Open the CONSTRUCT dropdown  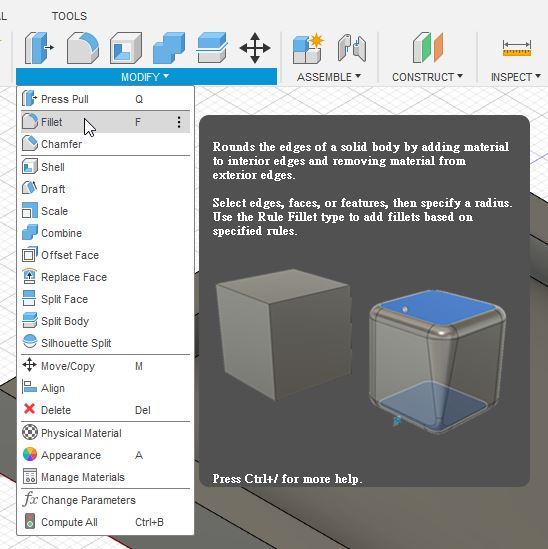pyautogui.click(x=427, y=77)
